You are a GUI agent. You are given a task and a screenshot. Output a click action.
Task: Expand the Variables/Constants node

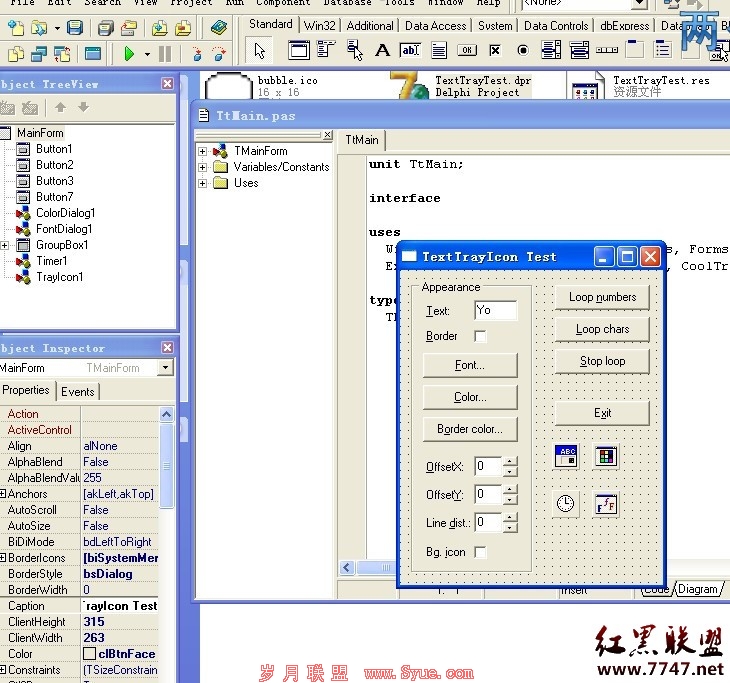(x=203, y=167)
